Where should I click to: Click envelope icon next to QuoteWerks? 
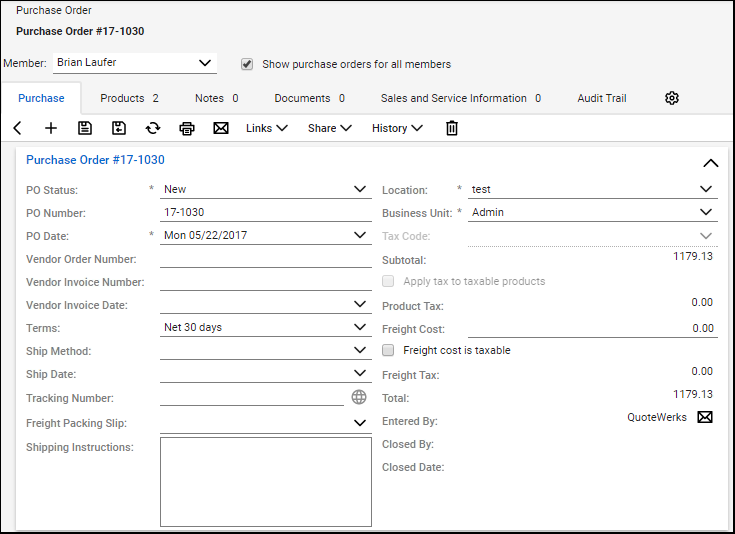pyautogui.click(x=705, y=417)
